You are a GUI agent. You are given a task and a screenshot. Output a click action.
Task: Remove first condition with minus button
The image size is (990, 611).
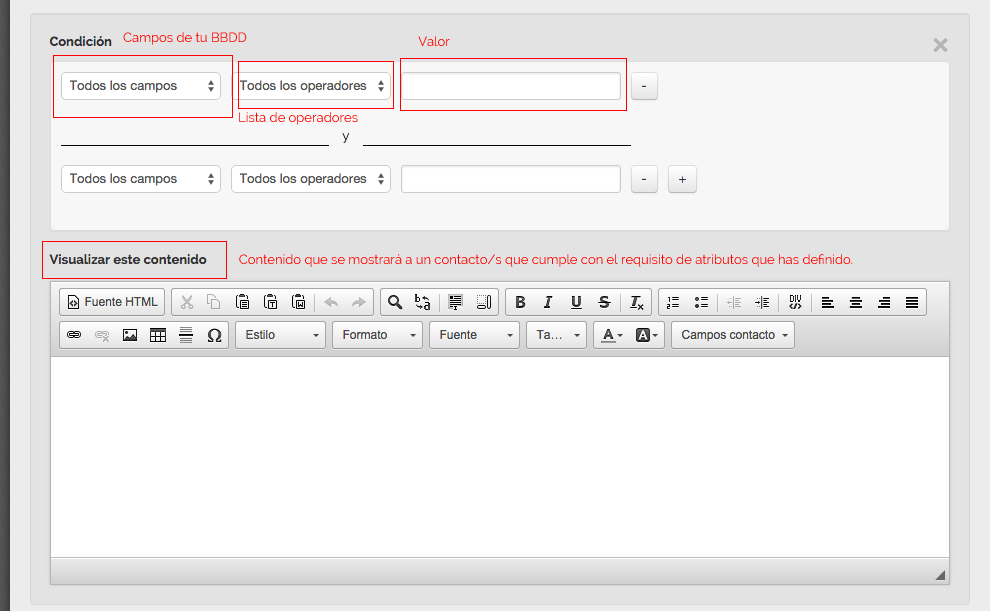pos(644,86)
